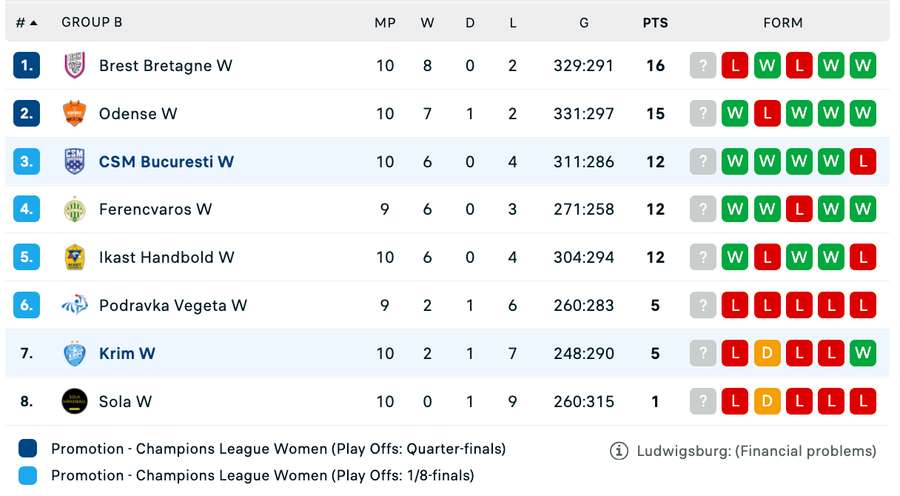Image resolution: width=900 pixels, height=496 pixels.
Task: Click the dark blue Quarter-finals legend swatch
Action: tap(28, 449)
